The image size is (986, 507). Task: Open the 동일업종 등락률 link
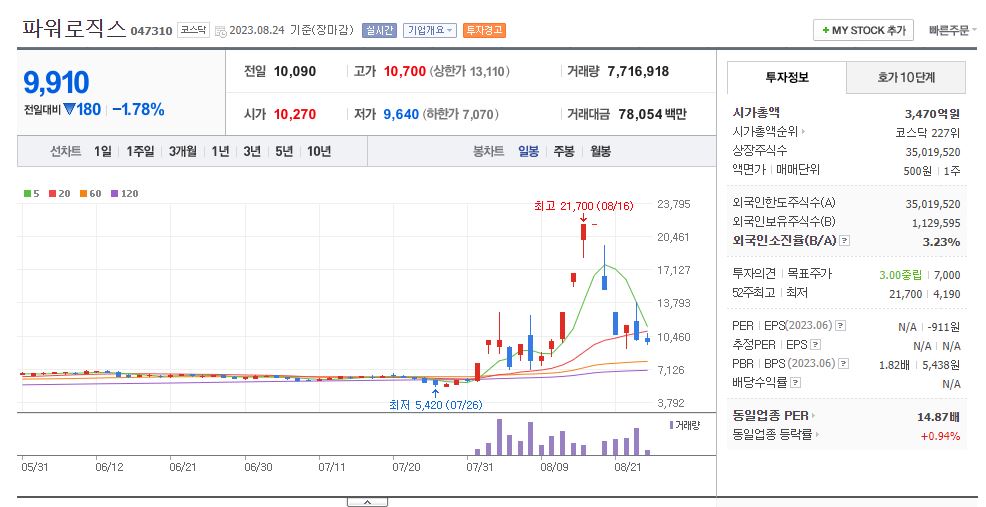coord(775,435)
